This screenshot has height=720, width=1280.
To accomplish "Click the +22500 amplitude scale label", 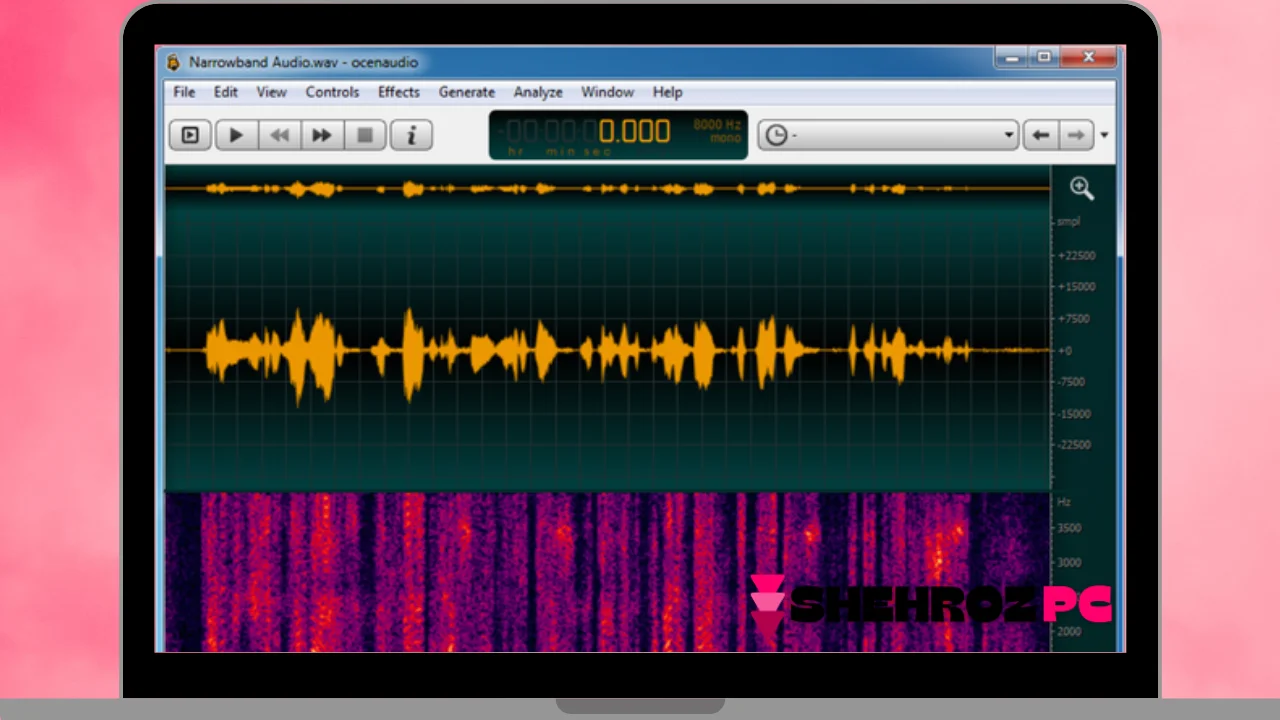I will coord(1076,255).
